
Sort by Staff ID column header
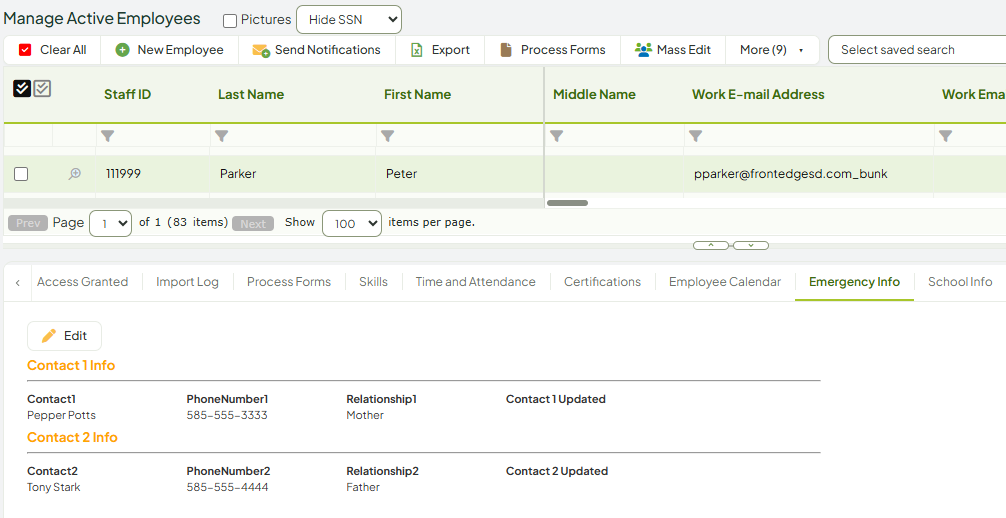[128, 94]
